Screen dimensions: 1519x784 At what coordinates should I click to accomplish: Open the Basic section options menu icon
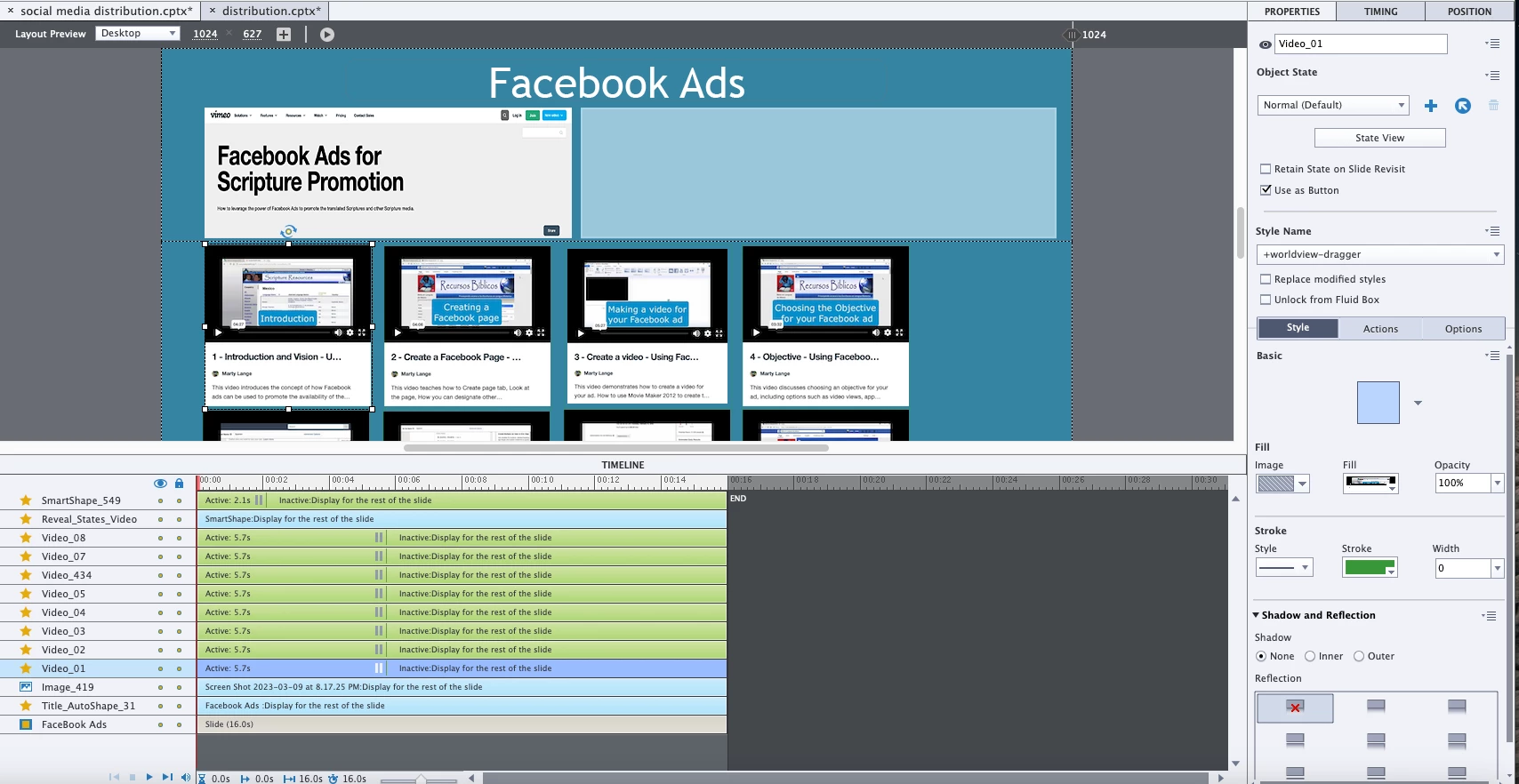(x=1492, y=356)
